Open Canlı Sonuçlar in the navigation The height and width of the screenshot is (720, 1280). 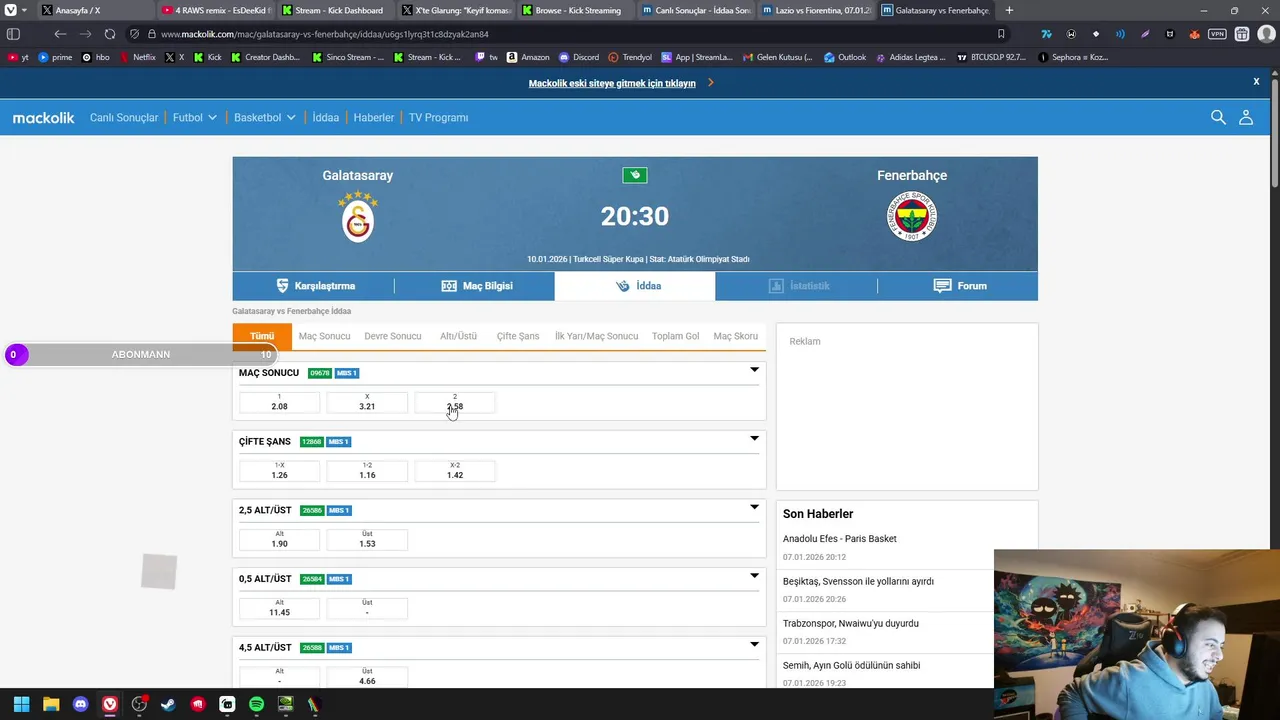pos(124,117)
